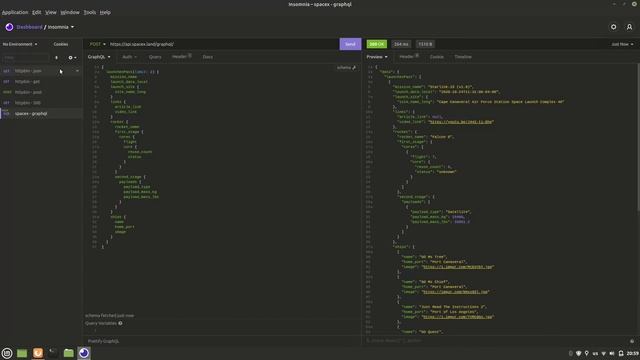The height and width of the screenshot is (360, 640).
Task: Switch to the request Header tab
Action: pyautogui.click(x=181, y=57)
